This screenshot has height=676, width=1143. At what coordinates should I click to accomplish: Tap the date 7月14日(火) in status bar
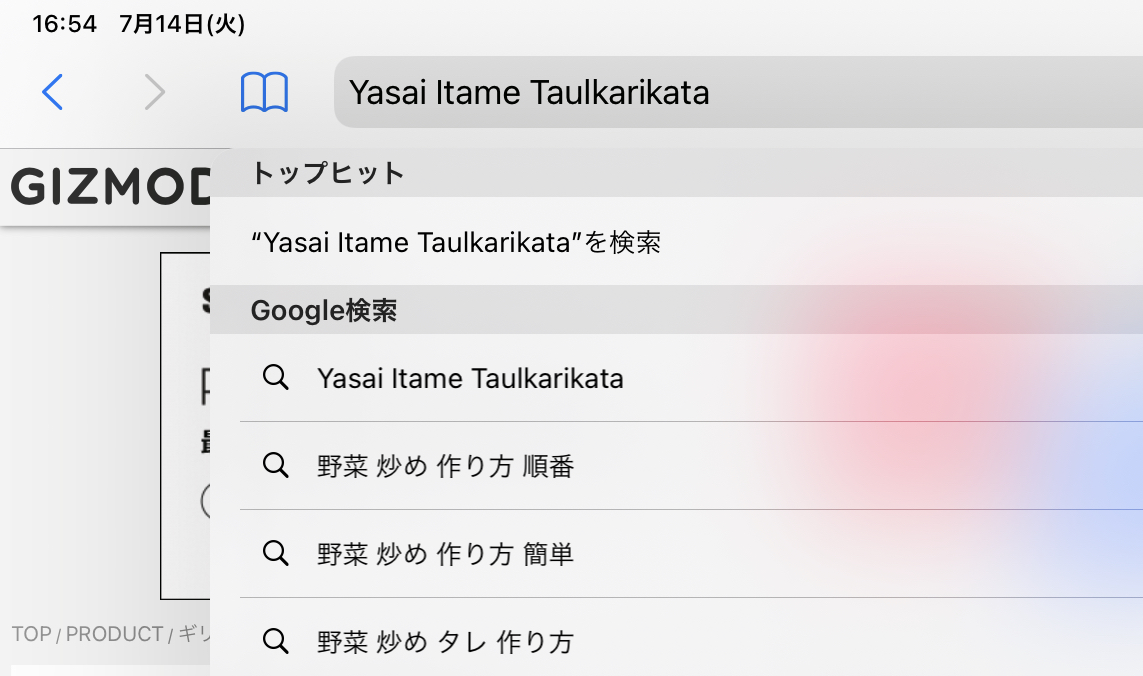pyautogui.click(x=182, y=24)
